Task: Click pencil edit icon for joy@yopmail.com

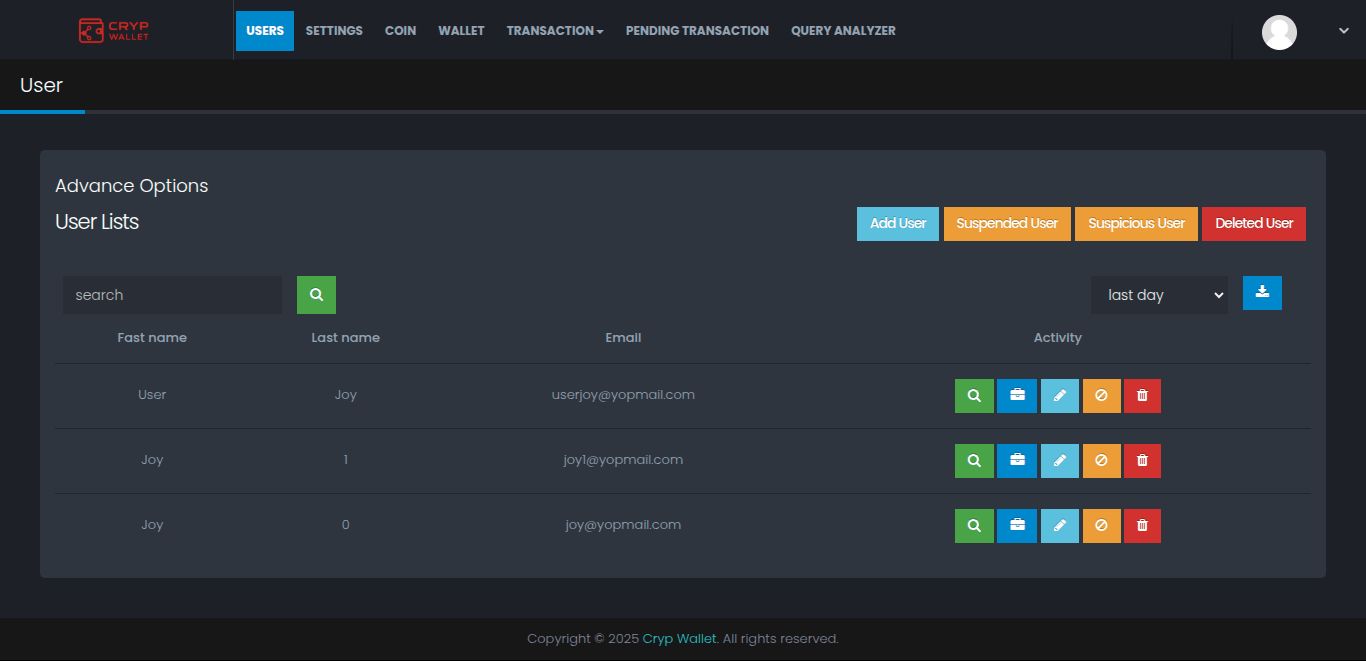Action: pyautogui.click(x=1060, y=526)
